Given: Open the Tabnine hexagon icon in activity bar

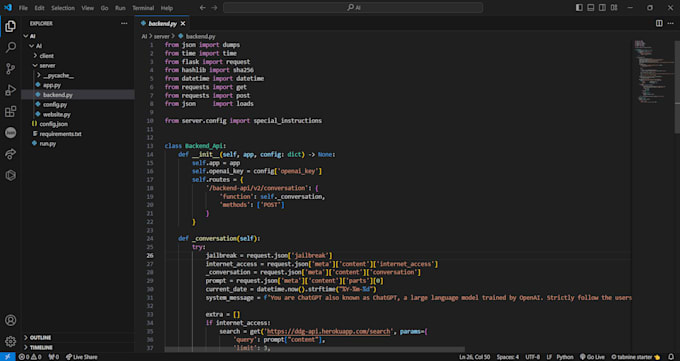Looking at the screenshot, I should click(10, 175).
